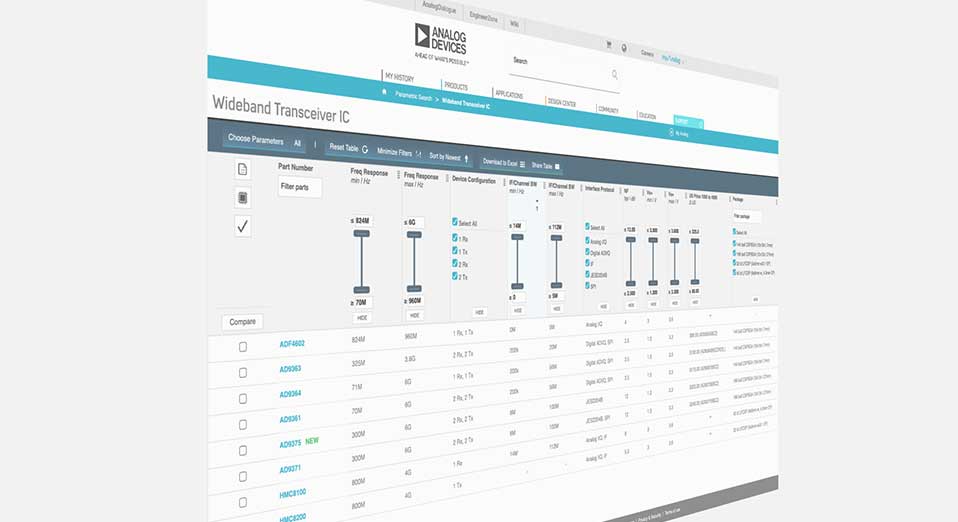Go to home via breadcrumb house icon
This screenshot has width=958, height=522.
pyautogui.click(x=384, y=92)
